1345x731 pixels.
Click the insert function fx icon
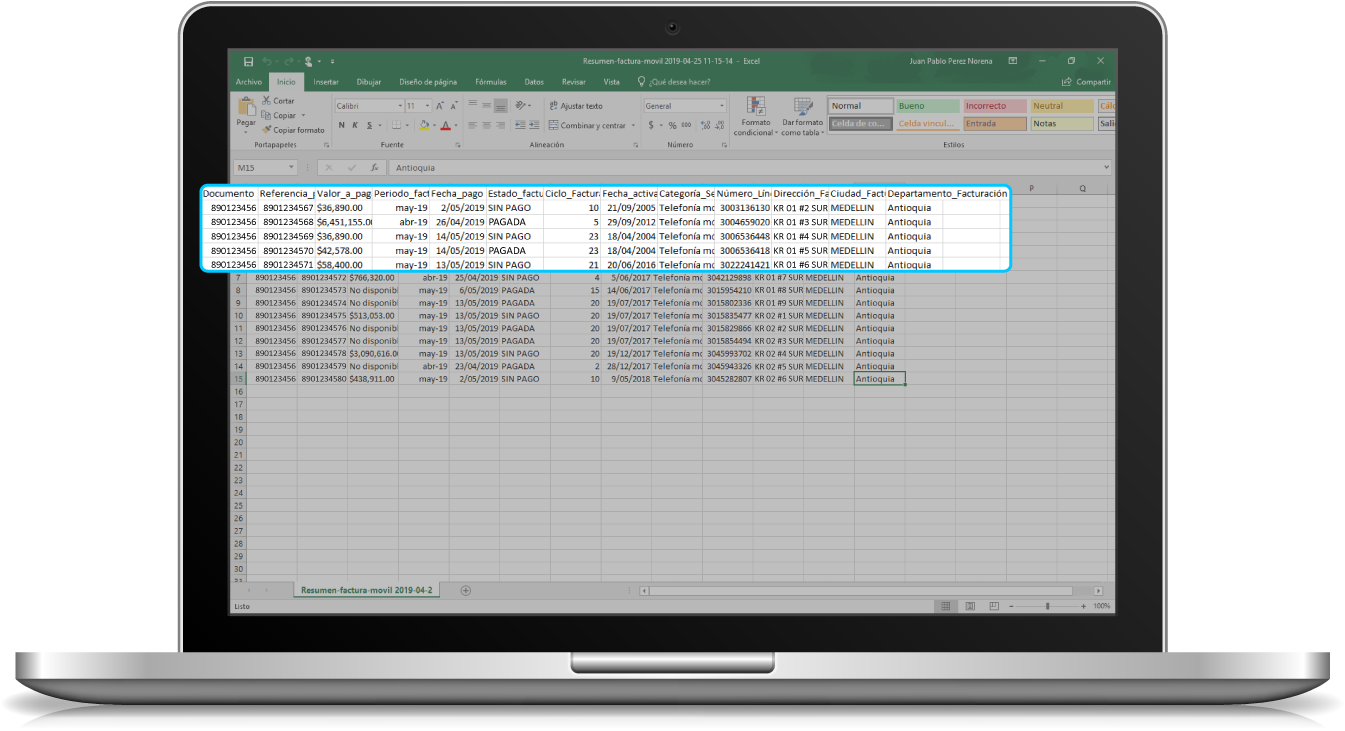(374, 168)
